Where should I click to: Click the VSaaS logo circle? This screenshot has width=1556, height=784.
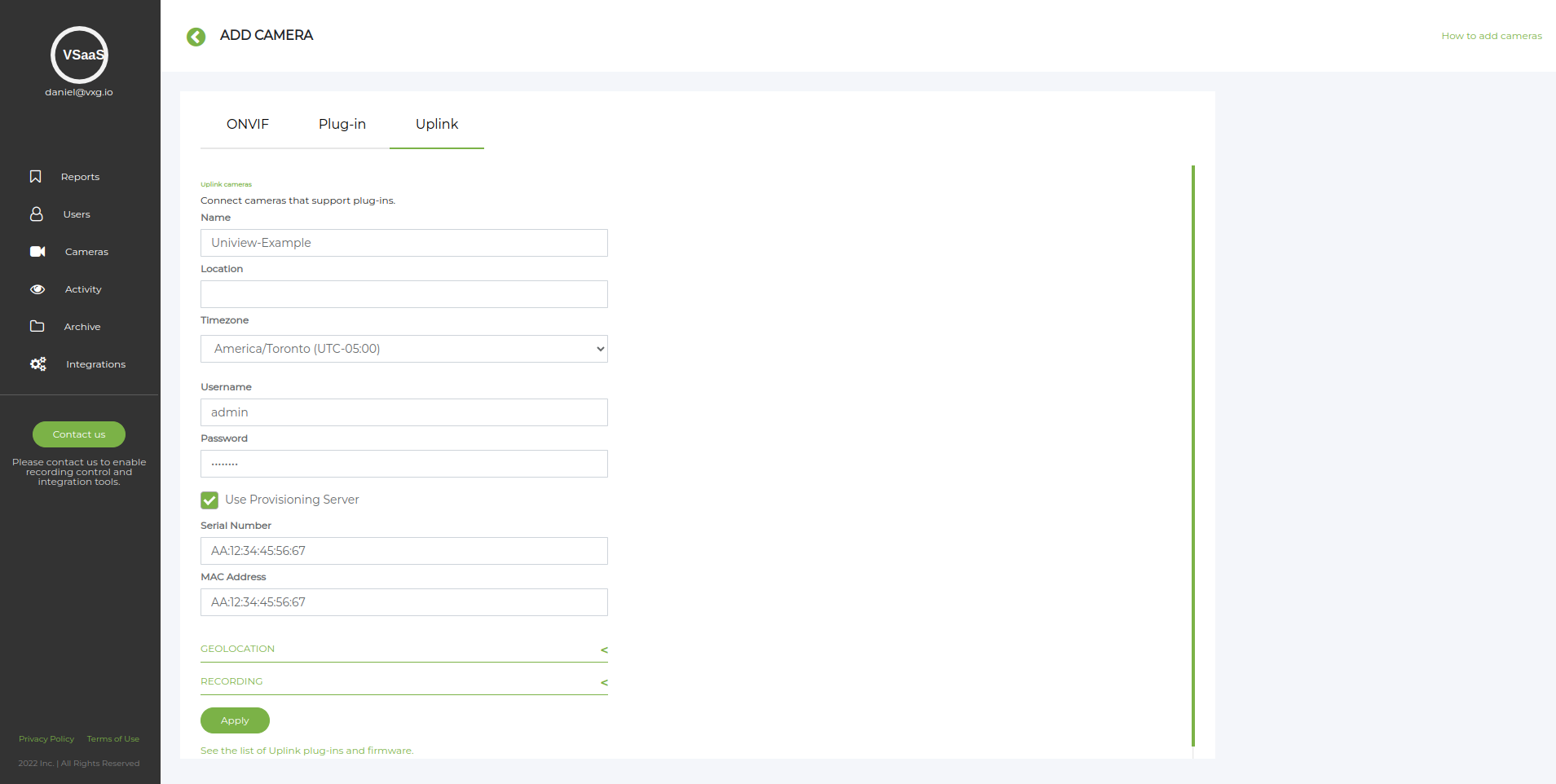[x=79, y=55]
